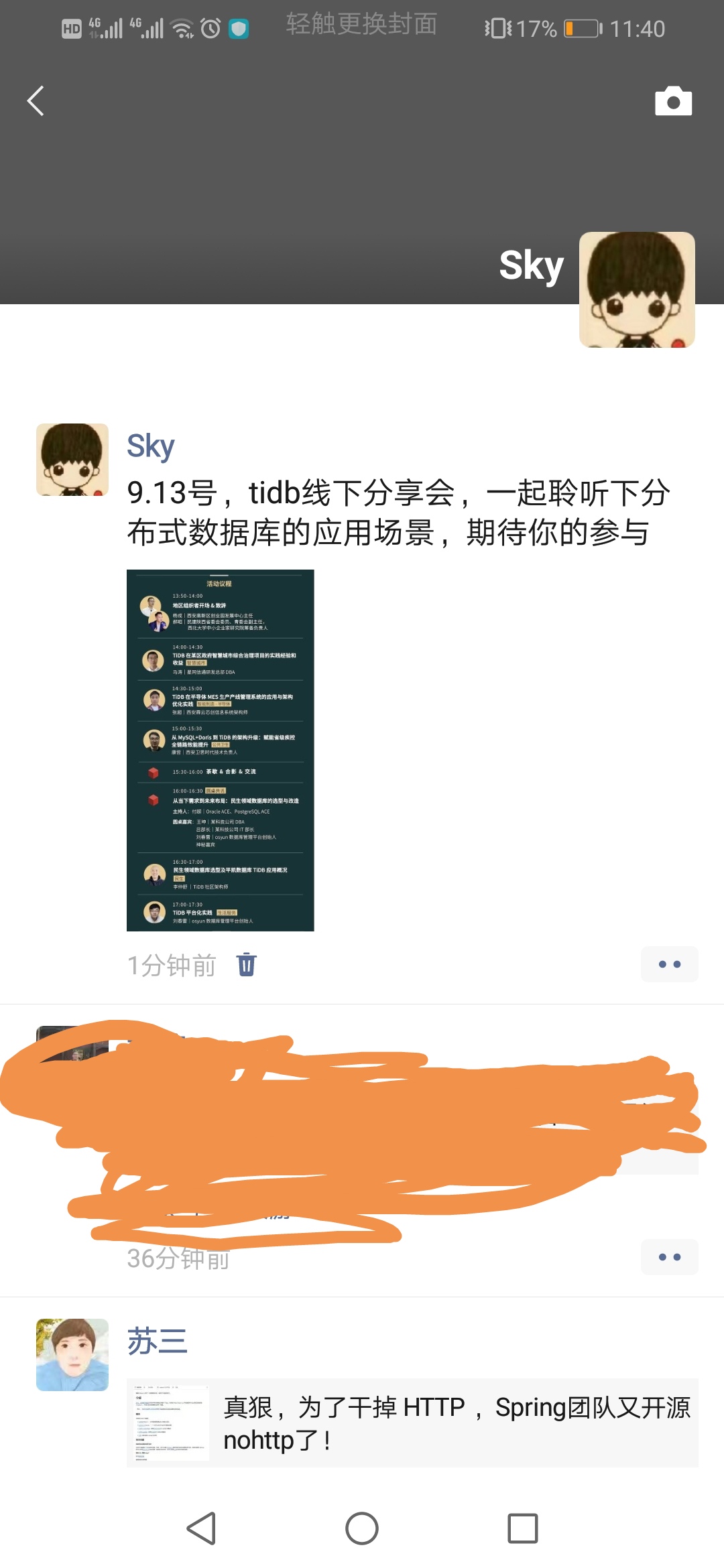The width and height of the screenshot is (724, 1568).
Task: Tap the cover to change it (轻触更换封面)
Action: [362, 24]
